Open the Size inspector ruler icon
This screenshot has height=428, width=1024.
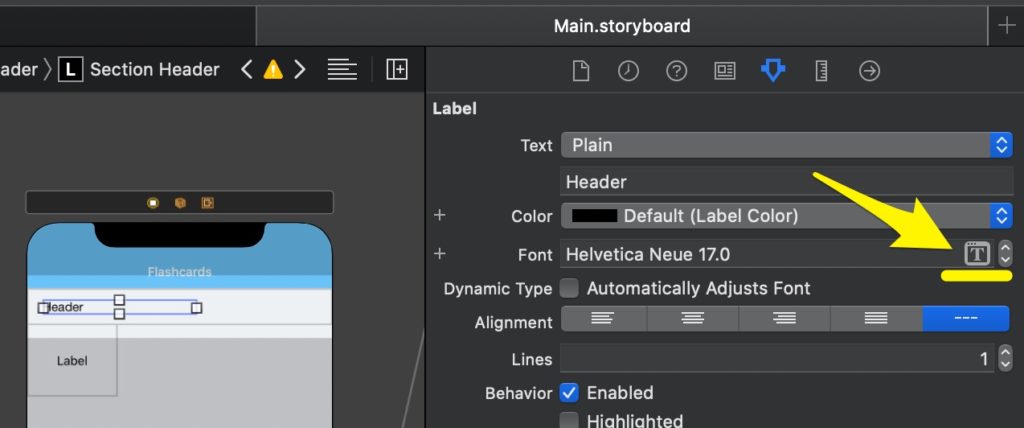(x=822, y=71)
